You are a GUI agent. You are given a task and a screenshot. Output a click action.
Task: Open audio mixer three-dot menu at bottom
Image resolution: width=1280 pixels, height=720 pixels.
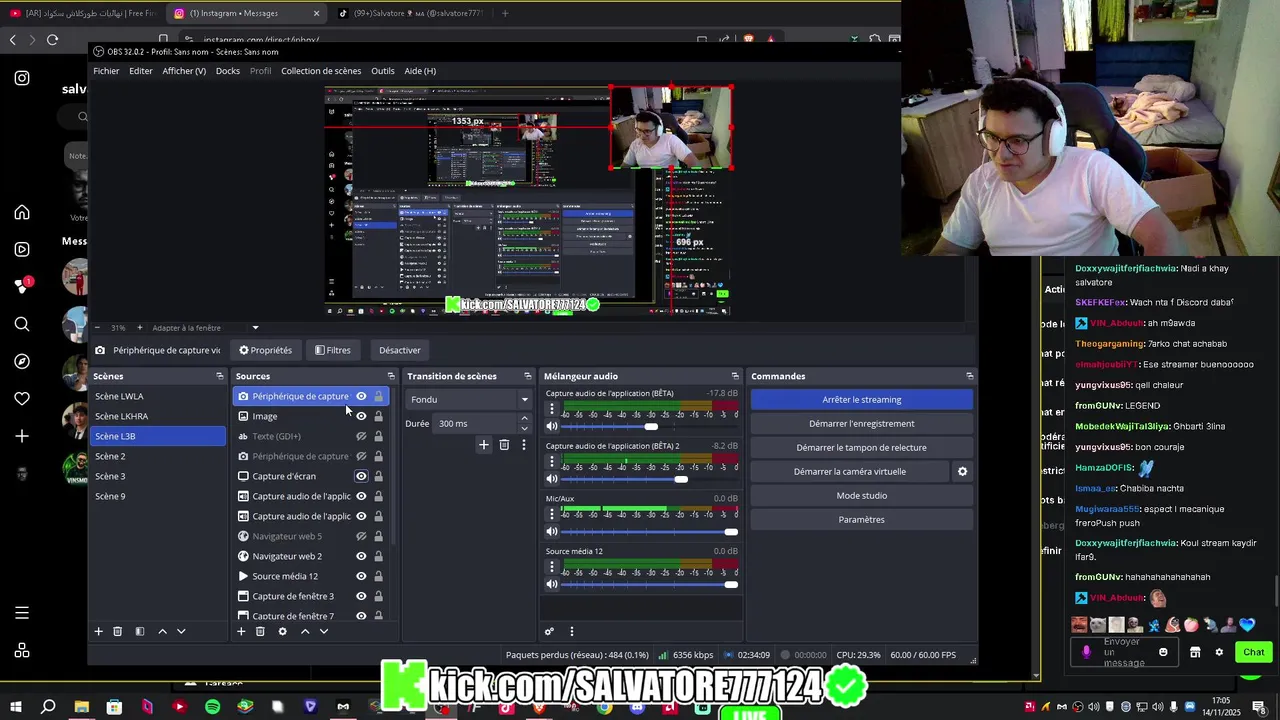[572, 631]
